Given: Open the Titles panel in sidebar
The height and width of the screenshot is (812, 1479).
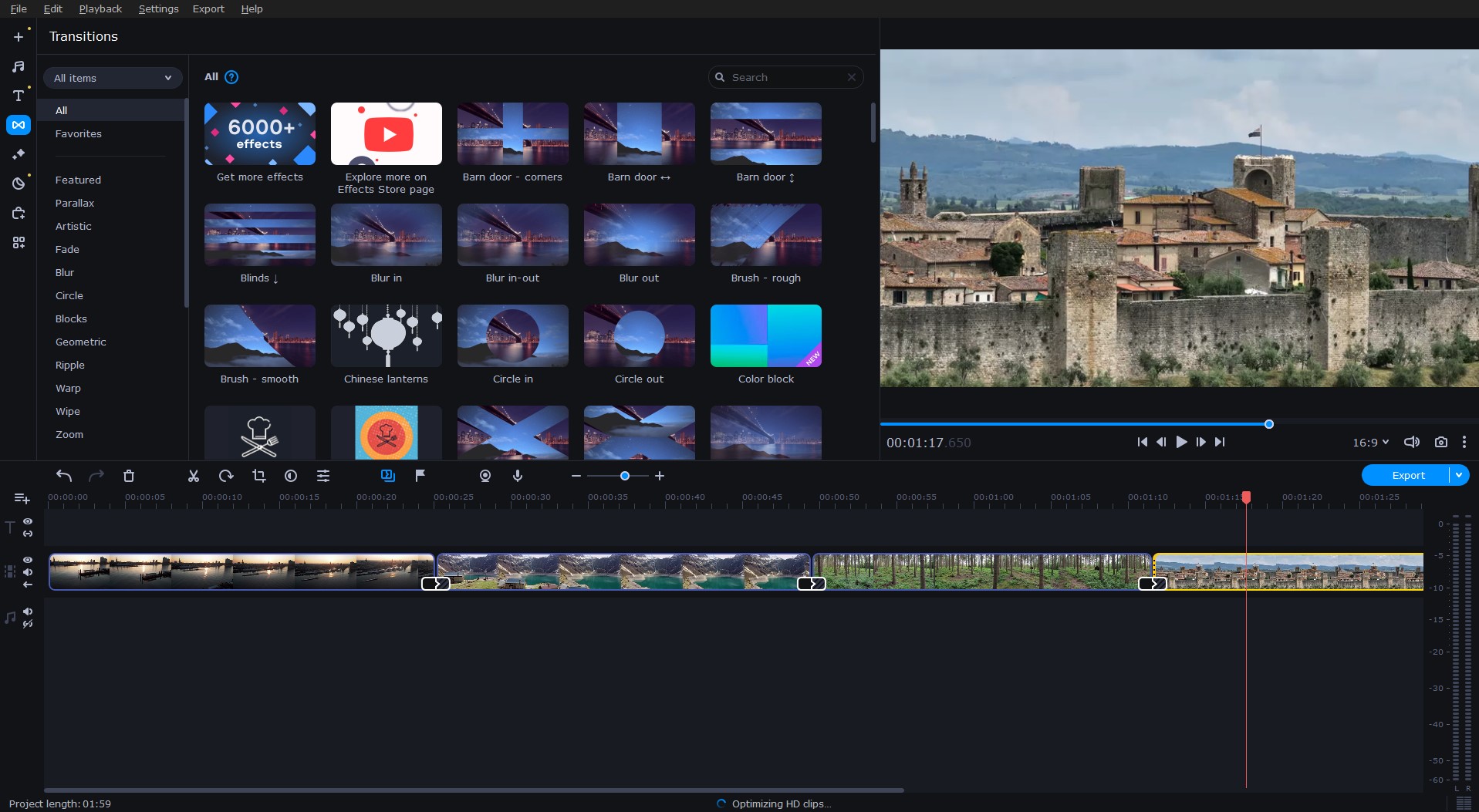Looking at the screenshot, I should [19, 96].
